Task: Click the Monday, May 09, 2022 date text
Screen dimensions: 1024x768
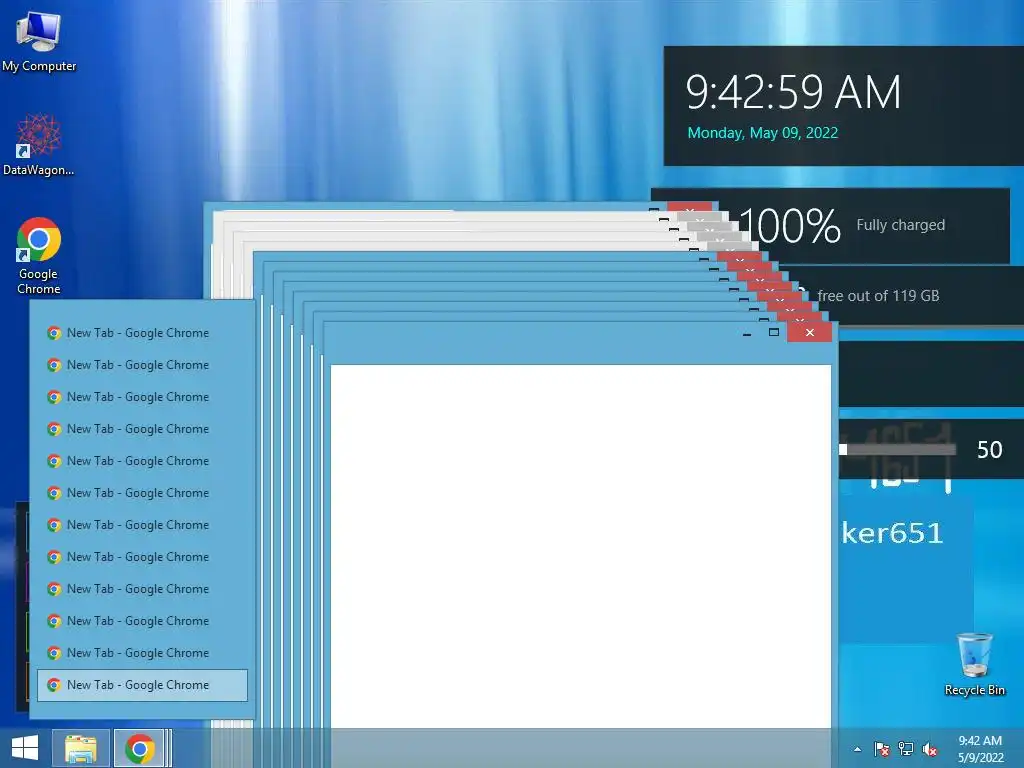Action: pos(763,133)
